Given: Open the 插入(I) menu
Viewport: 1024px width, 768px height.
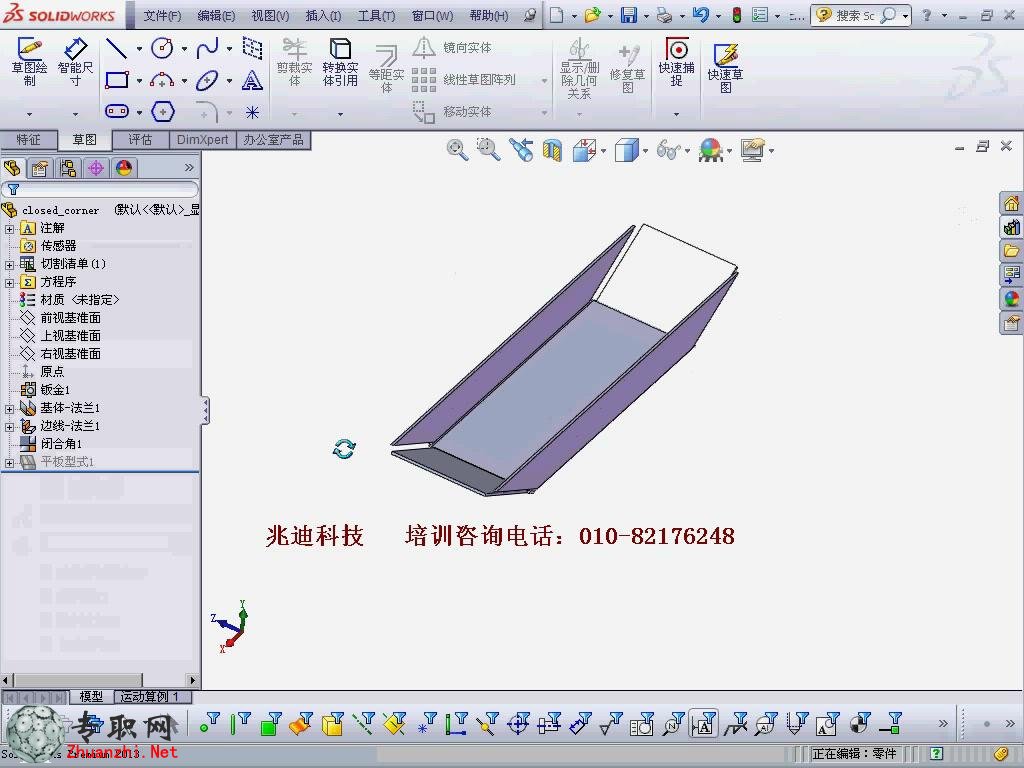Looking at the screenshot, I should point(323,16).
